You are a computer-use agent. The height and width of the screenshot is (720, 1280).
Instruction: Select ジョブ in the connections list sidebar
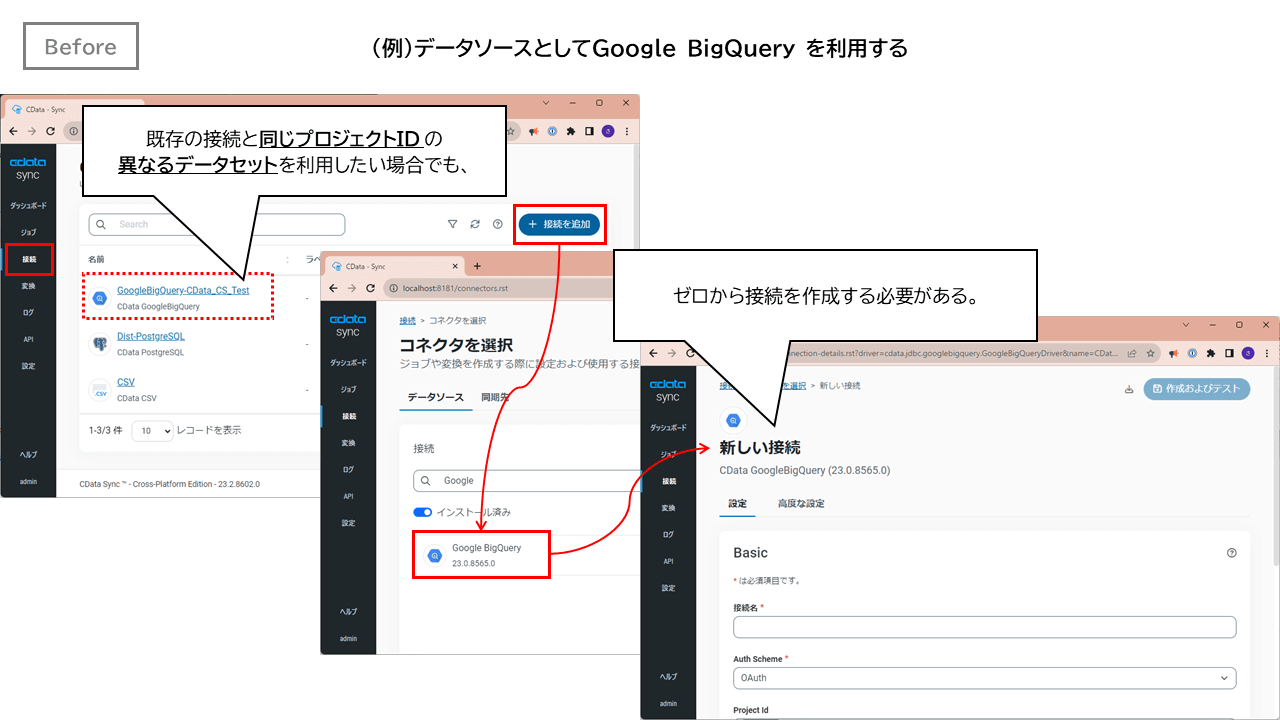(28, 232)
